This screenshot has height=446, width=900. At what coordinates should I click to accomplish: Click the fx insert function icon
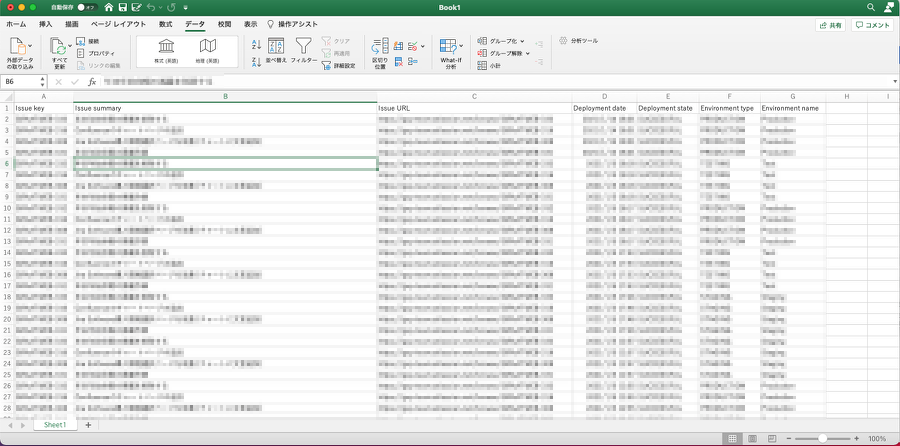click(92, 82)
